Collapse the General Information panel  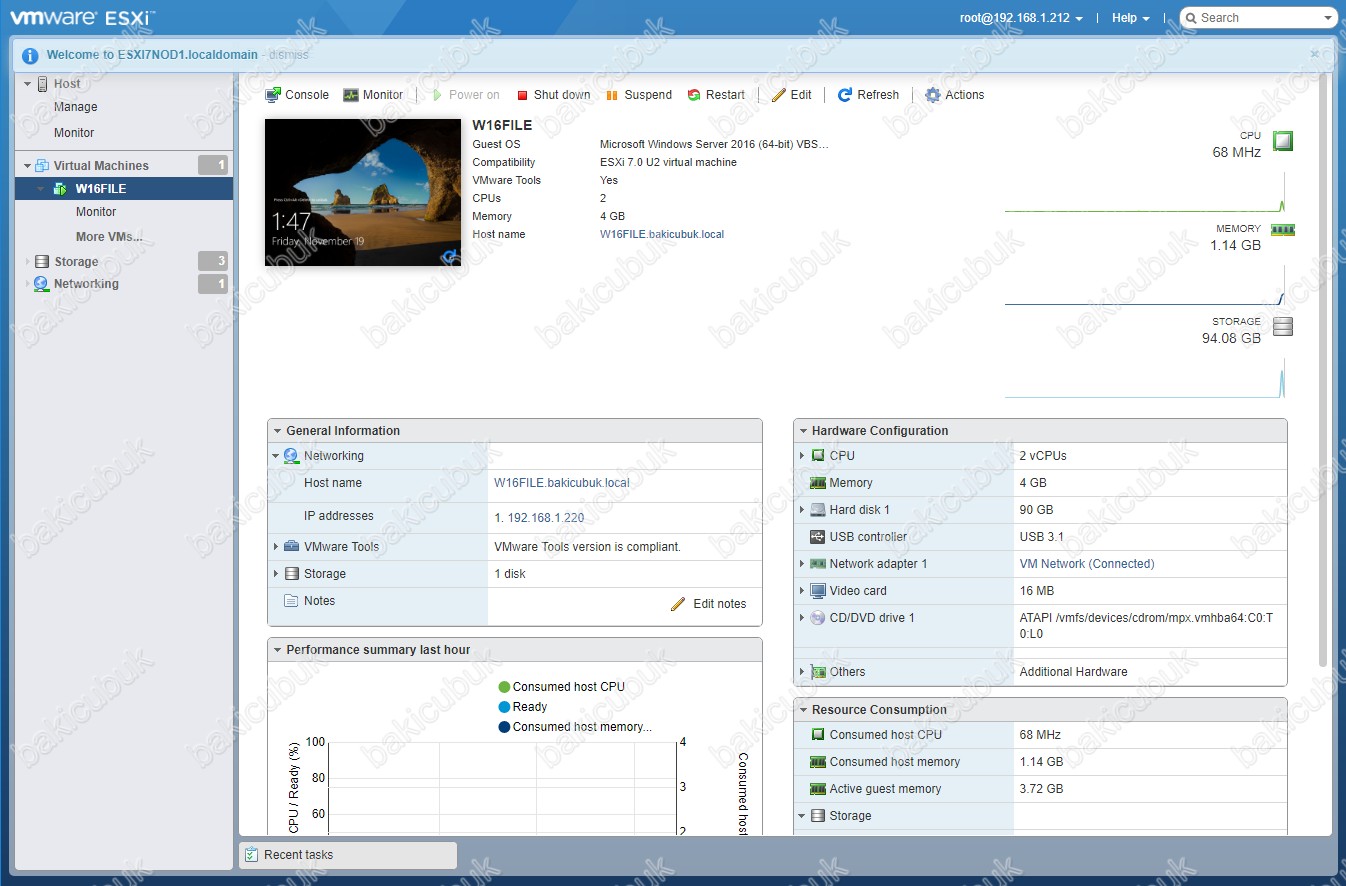pyautogui.click(x=276, y=431)
